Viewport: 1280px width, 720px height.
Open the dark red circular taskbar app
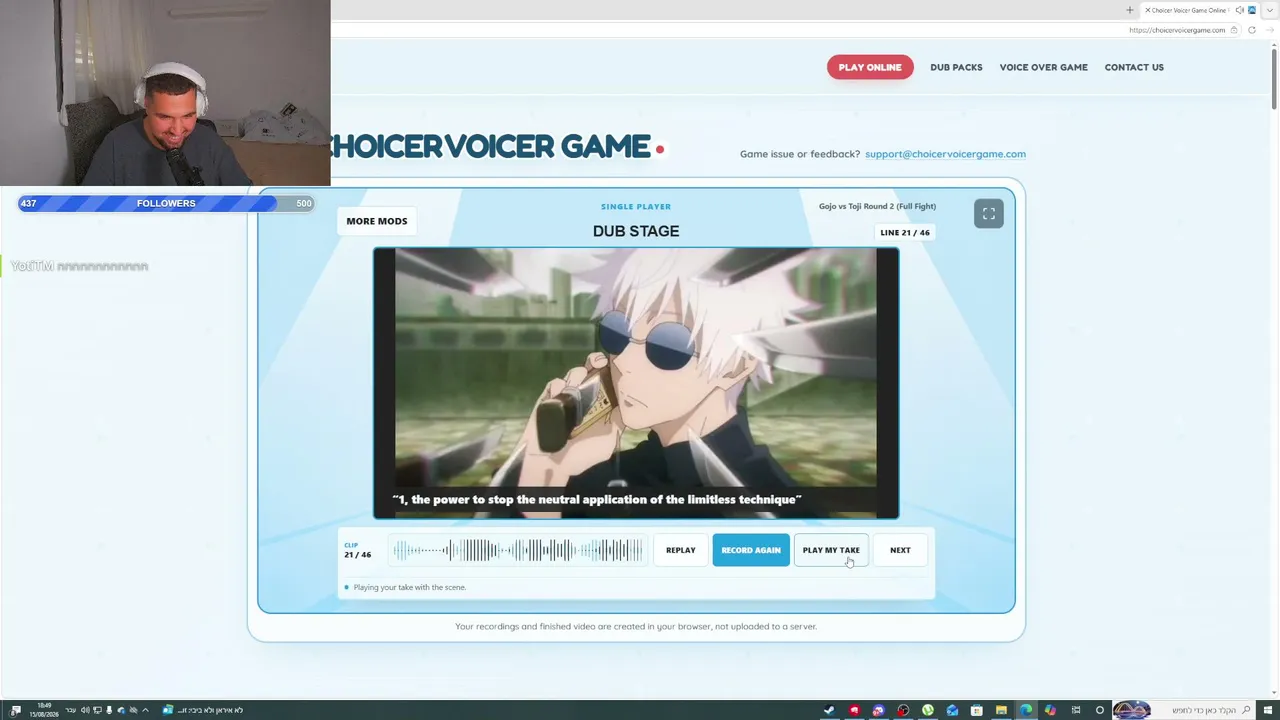click(903, 710)
